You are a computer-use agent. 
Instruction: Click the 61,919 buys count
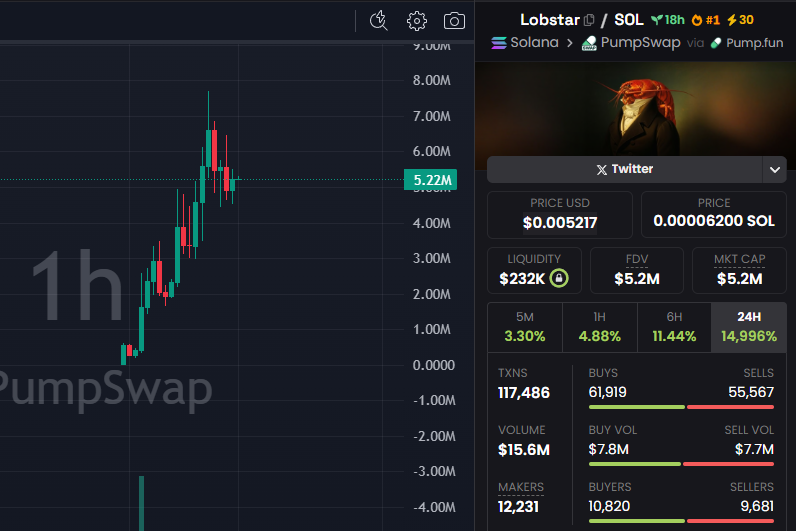pos(608,392)
